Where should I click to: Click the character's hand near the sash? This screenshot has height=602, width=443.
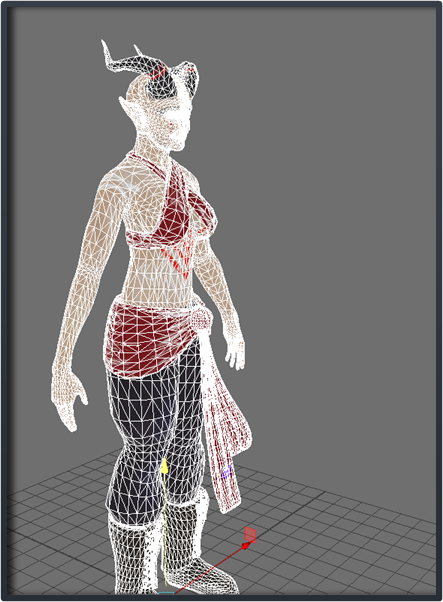point(235,352)
